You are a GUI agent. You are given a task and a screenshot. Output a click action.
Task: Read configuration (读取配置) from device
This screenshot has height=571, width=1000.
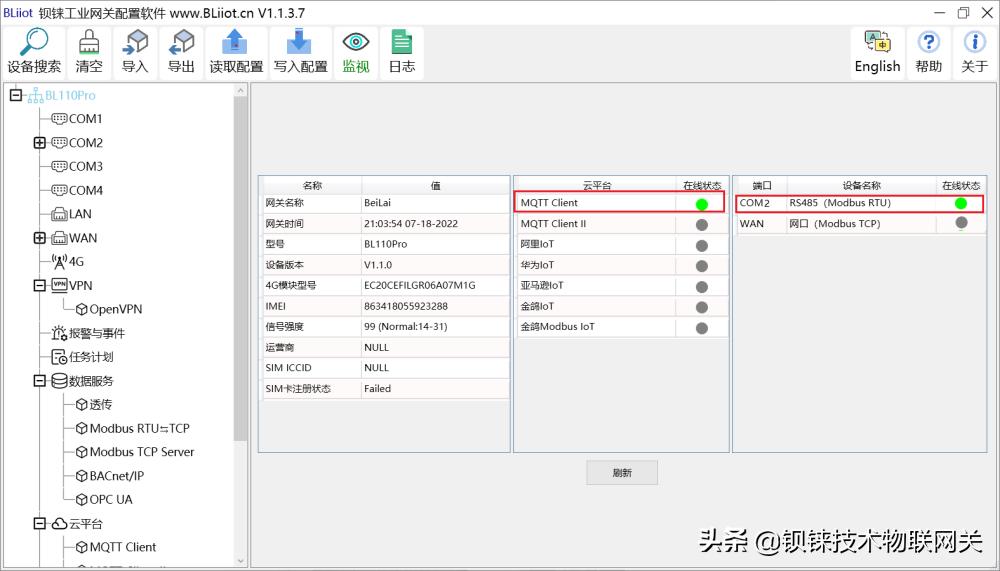[x=236, y=52]
